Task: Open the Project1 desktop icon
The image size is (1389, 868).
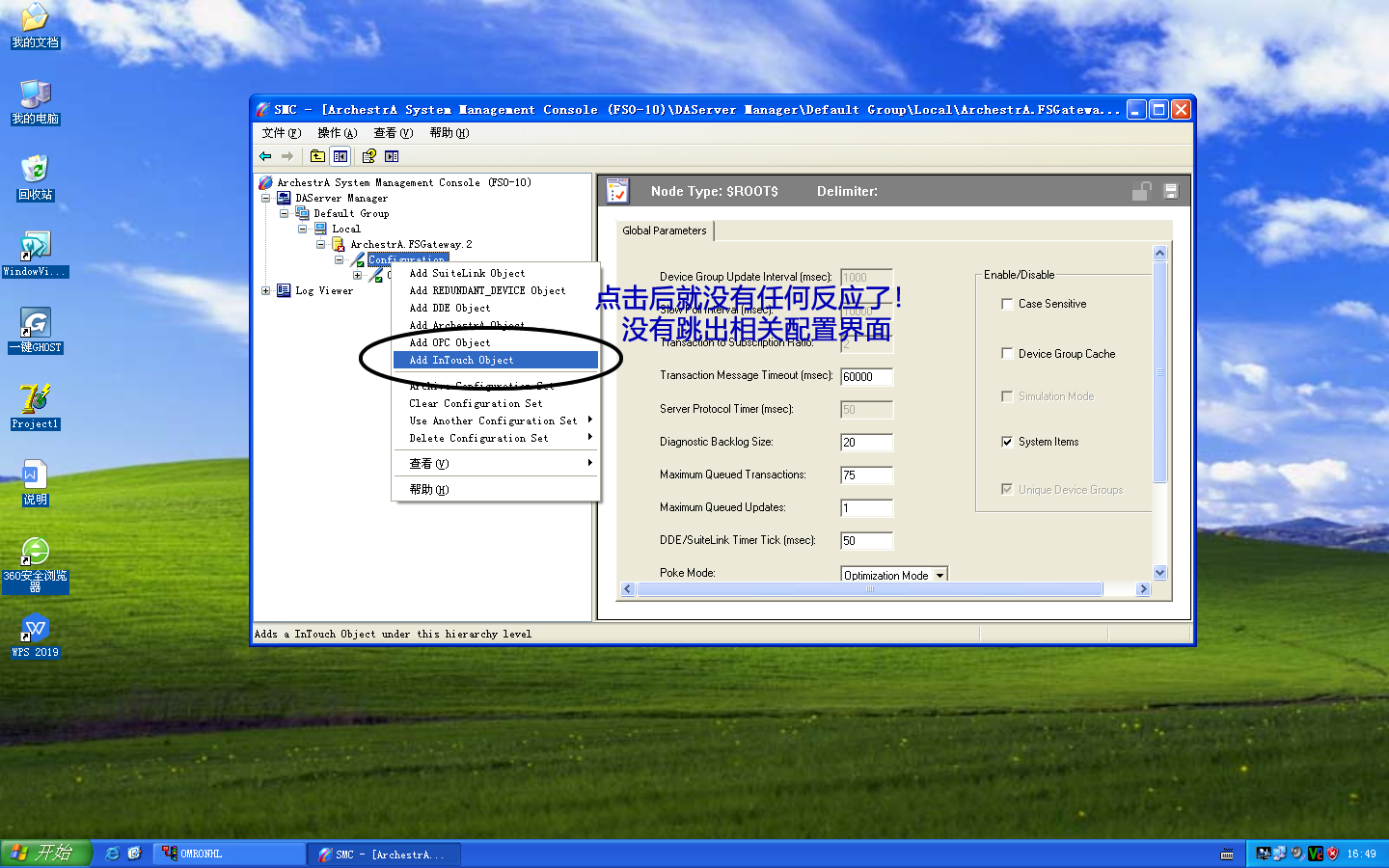Action: (x=35, y=407)
